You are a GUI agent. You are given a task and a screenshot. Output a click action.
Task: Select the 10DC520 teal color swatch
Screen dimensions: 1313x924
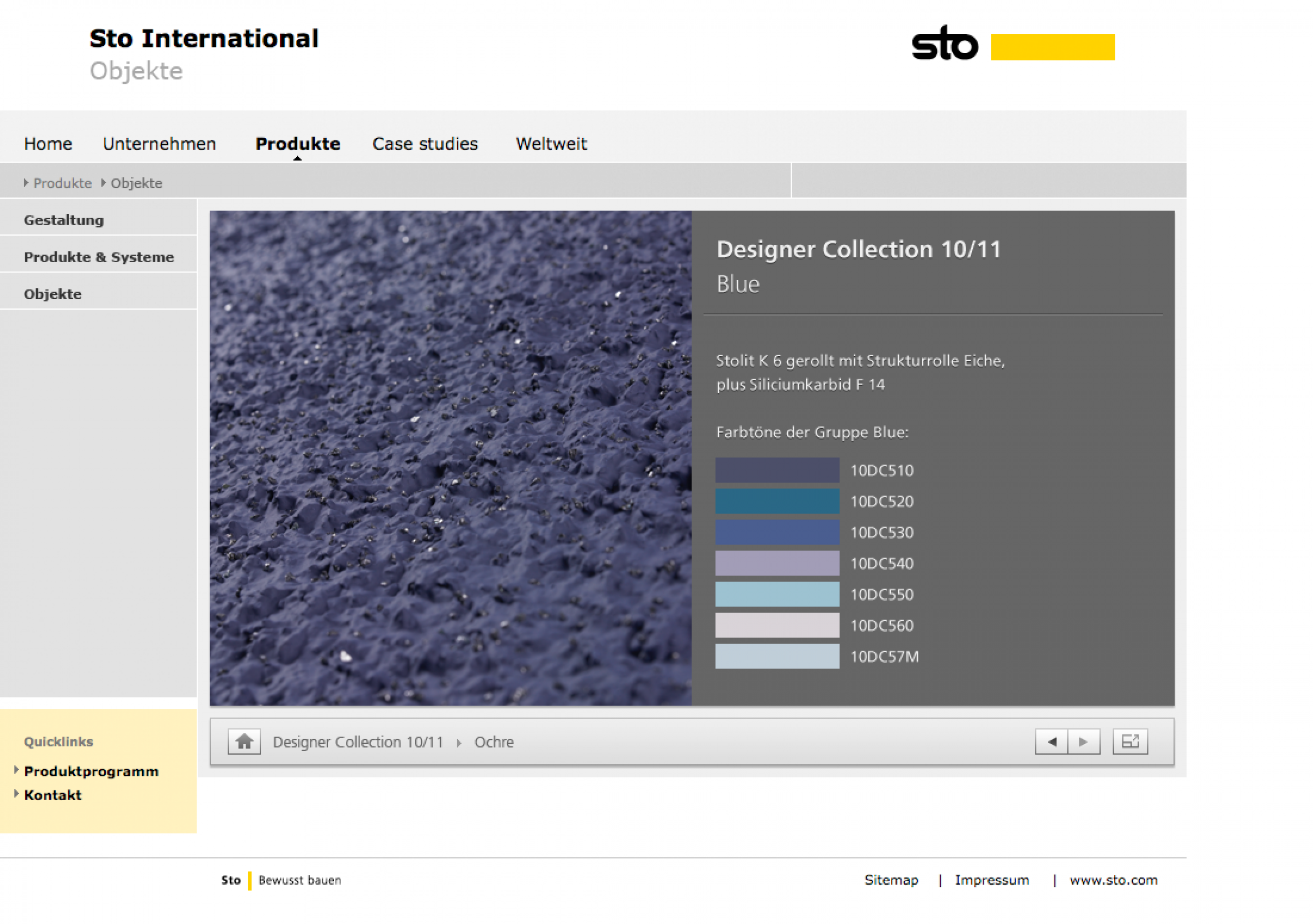777,501
